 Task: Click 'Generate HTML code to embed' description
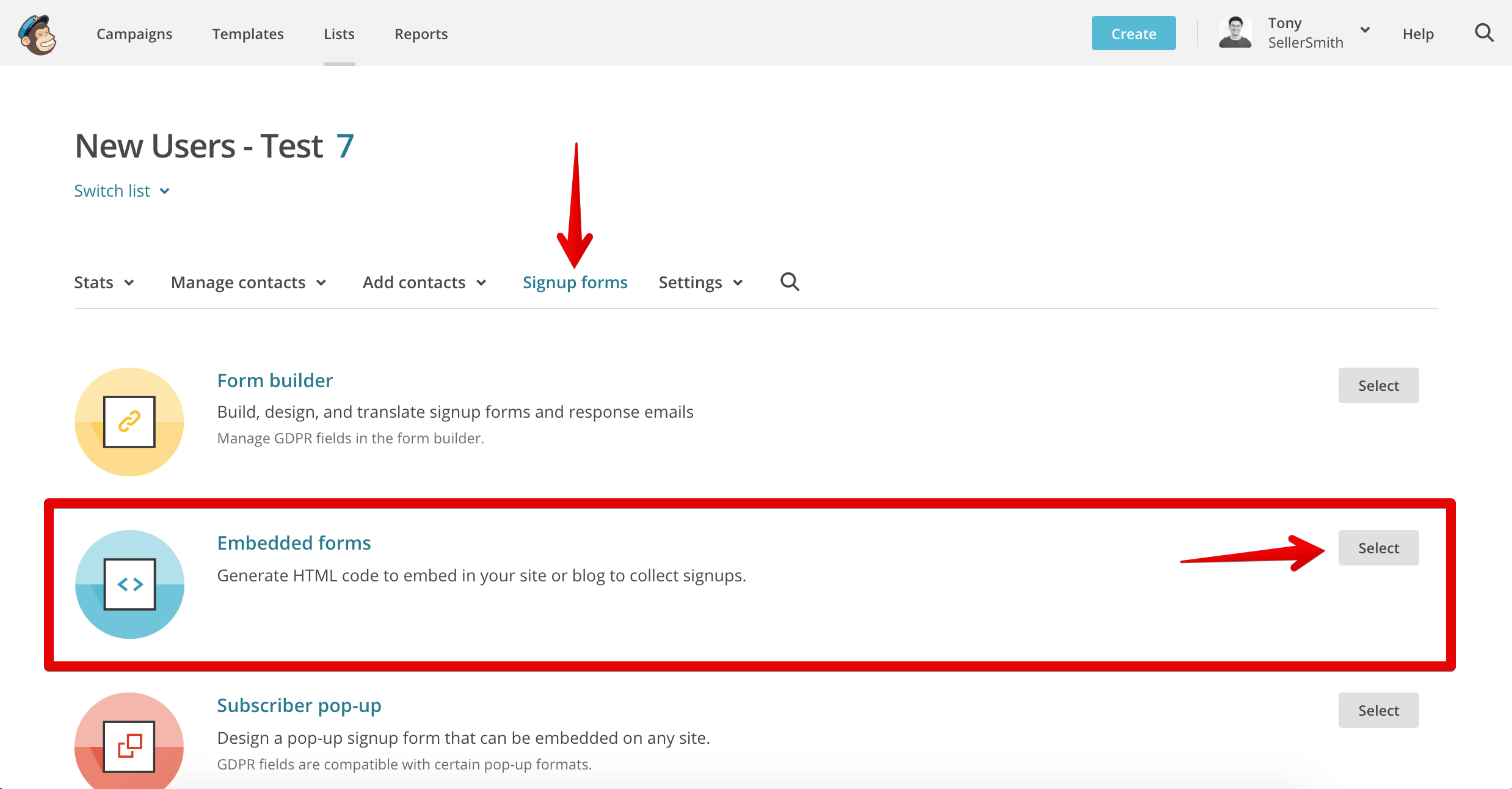[482, 576]
